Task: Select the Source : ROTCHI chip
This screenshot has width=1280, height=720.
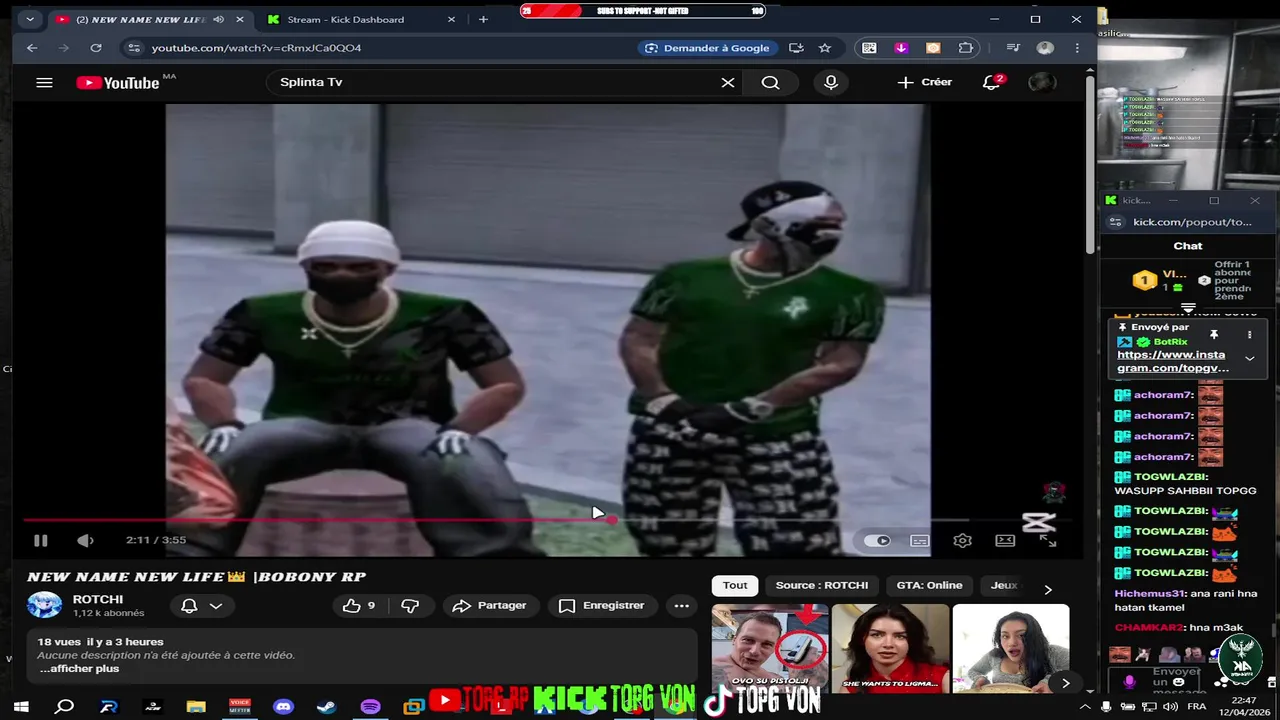Action: (x=822, y=586)
